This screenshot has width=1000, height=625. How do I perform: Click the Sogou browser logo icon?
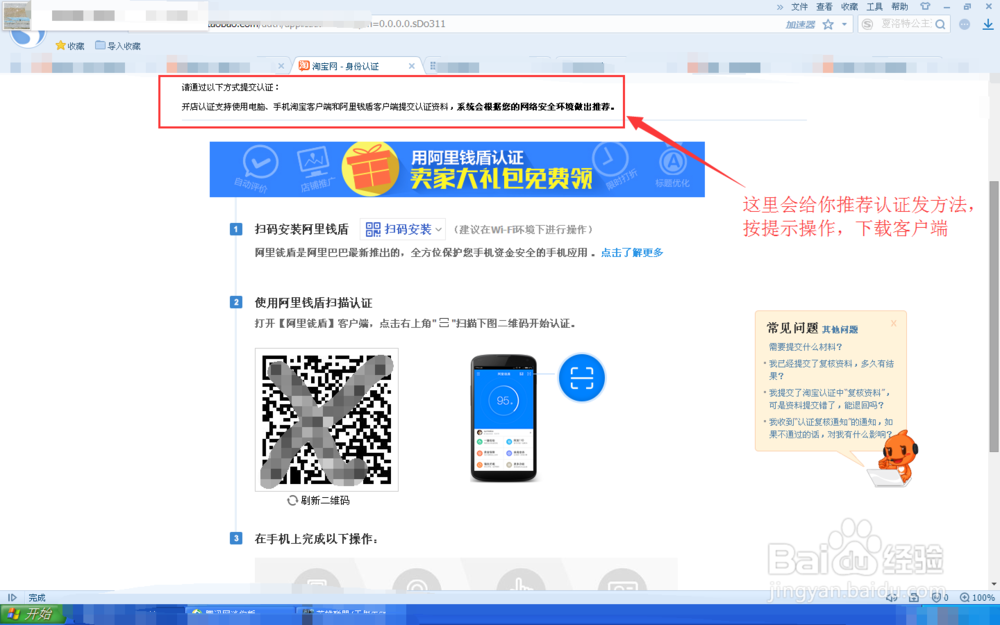[28, 38]
